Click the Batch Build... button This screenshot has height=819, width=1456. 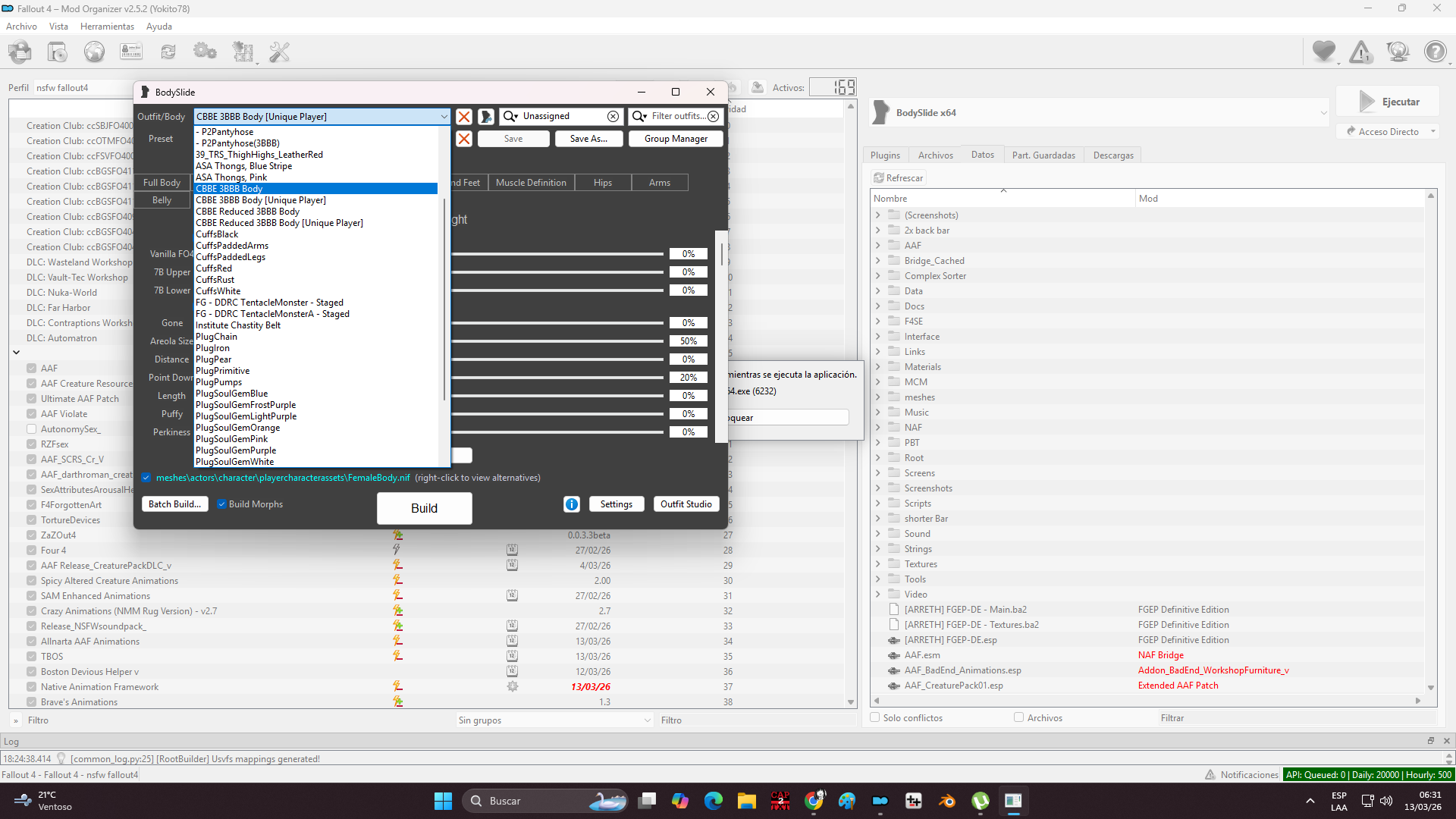point(174,504)
